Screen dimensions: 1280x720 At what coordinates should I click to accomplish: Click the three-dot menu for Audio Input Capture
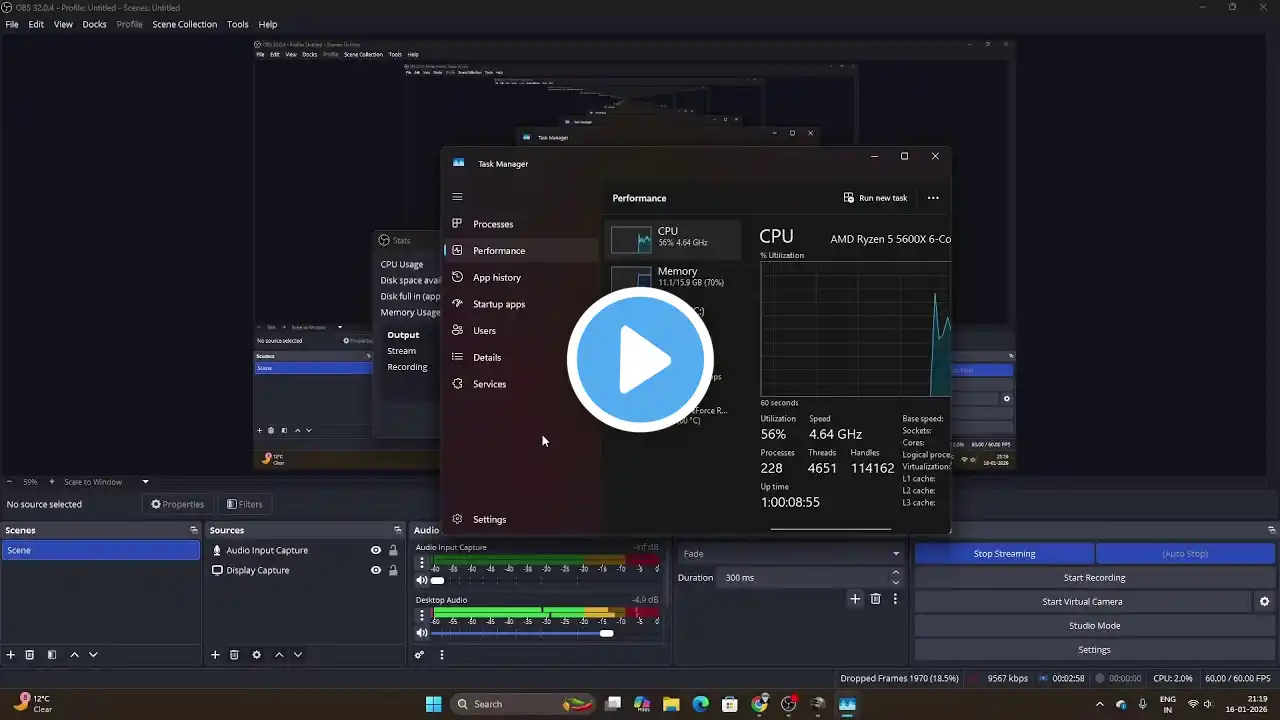(422, 563)
